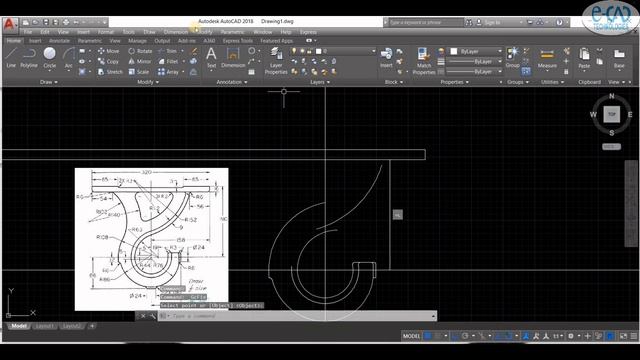Click the Move tool
Screen dimensions: 640x360
[109, 51]
